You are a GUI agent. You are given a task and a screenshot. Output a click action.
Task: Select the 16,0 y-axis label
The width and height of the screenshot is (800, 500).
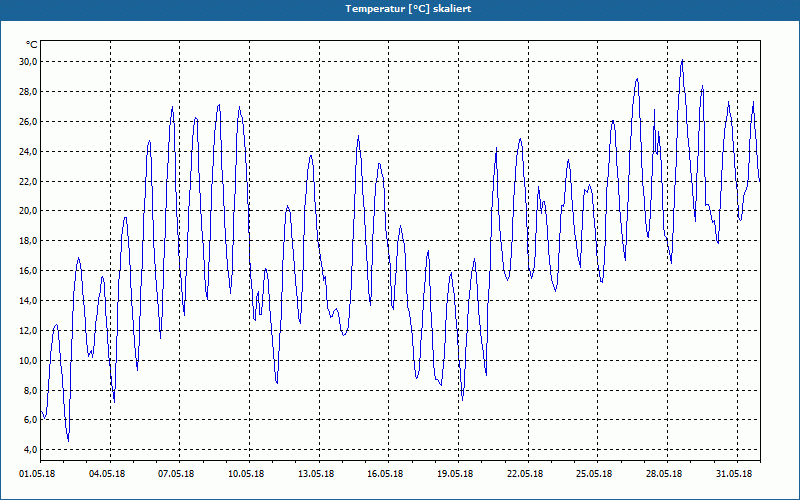(28, 271)
